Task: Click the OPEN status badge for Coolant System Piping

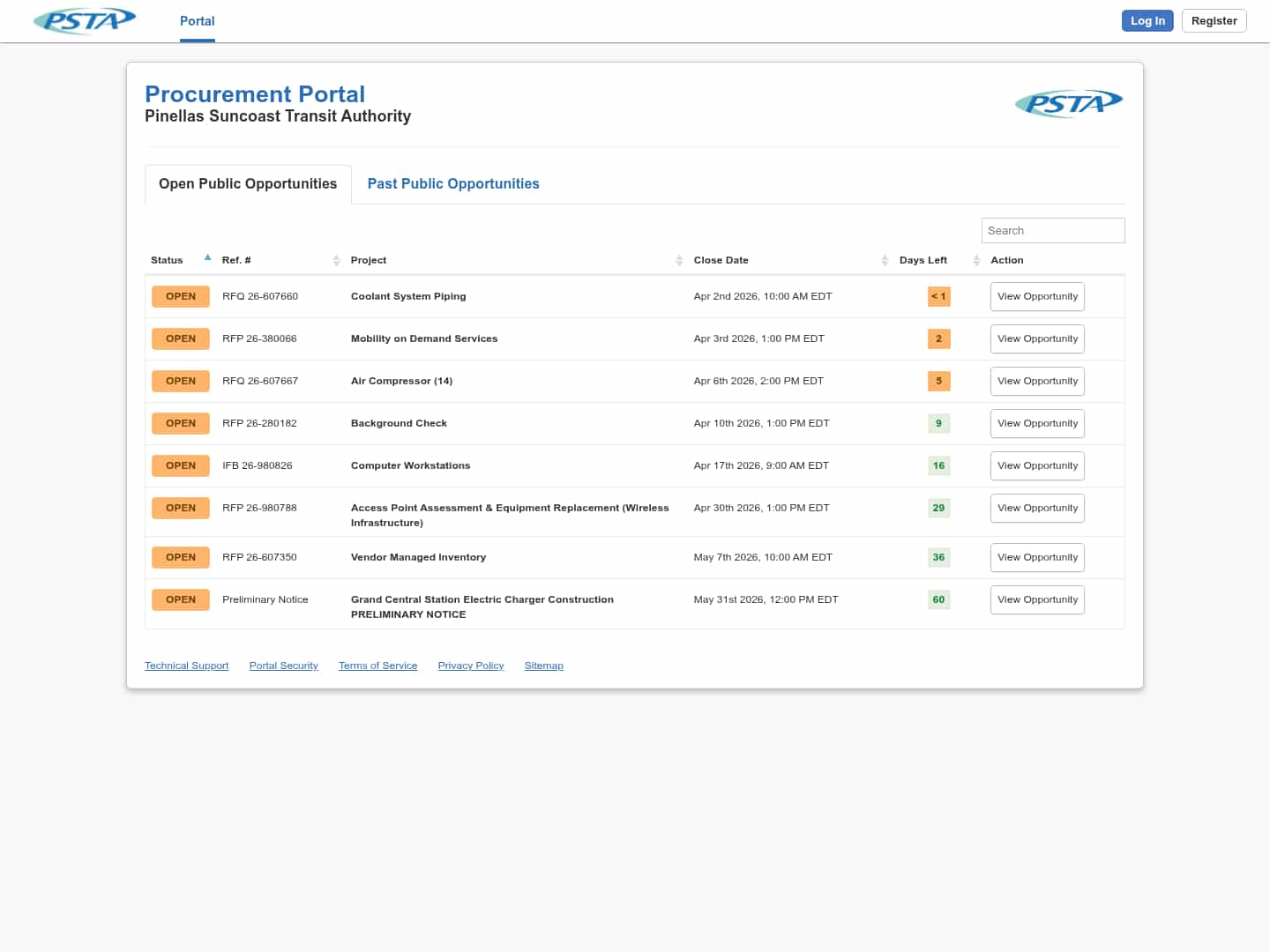Action: point(181,296)
